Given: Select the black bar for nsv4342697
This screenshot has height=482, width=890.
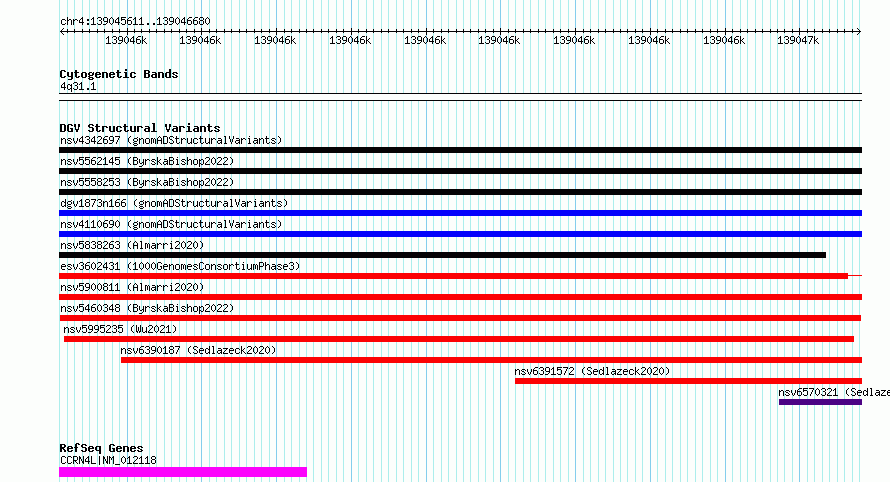Looking at the screenshot, I should coord(460,150).
